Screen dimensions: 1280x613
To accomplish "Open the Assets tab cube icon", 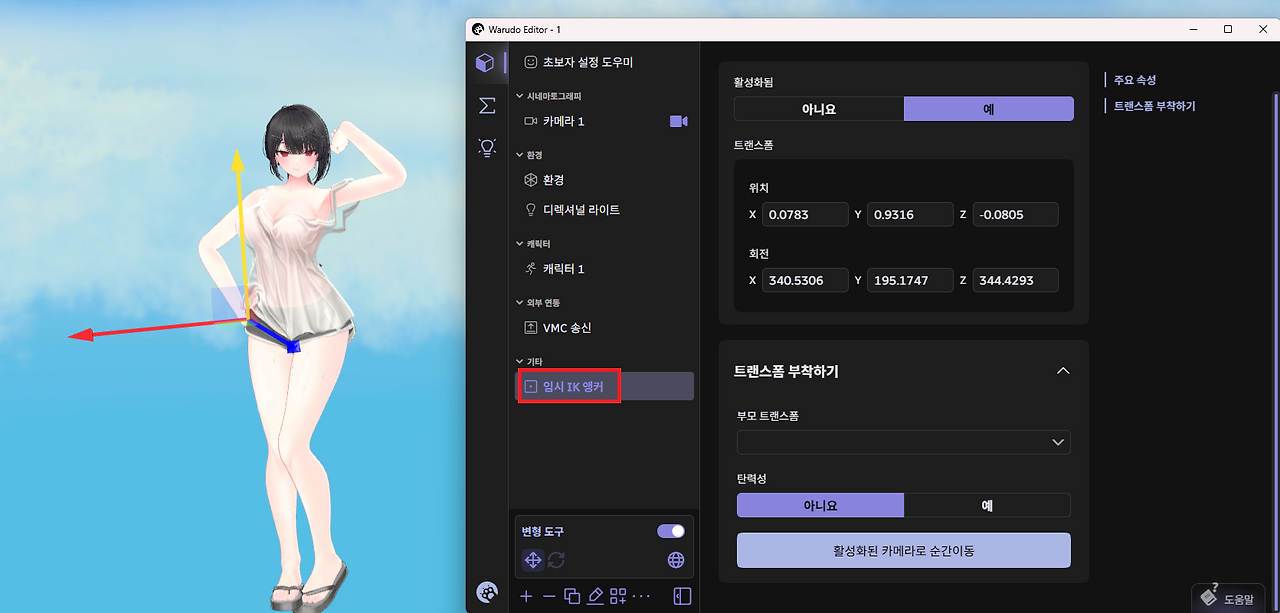I will point(485,63).
